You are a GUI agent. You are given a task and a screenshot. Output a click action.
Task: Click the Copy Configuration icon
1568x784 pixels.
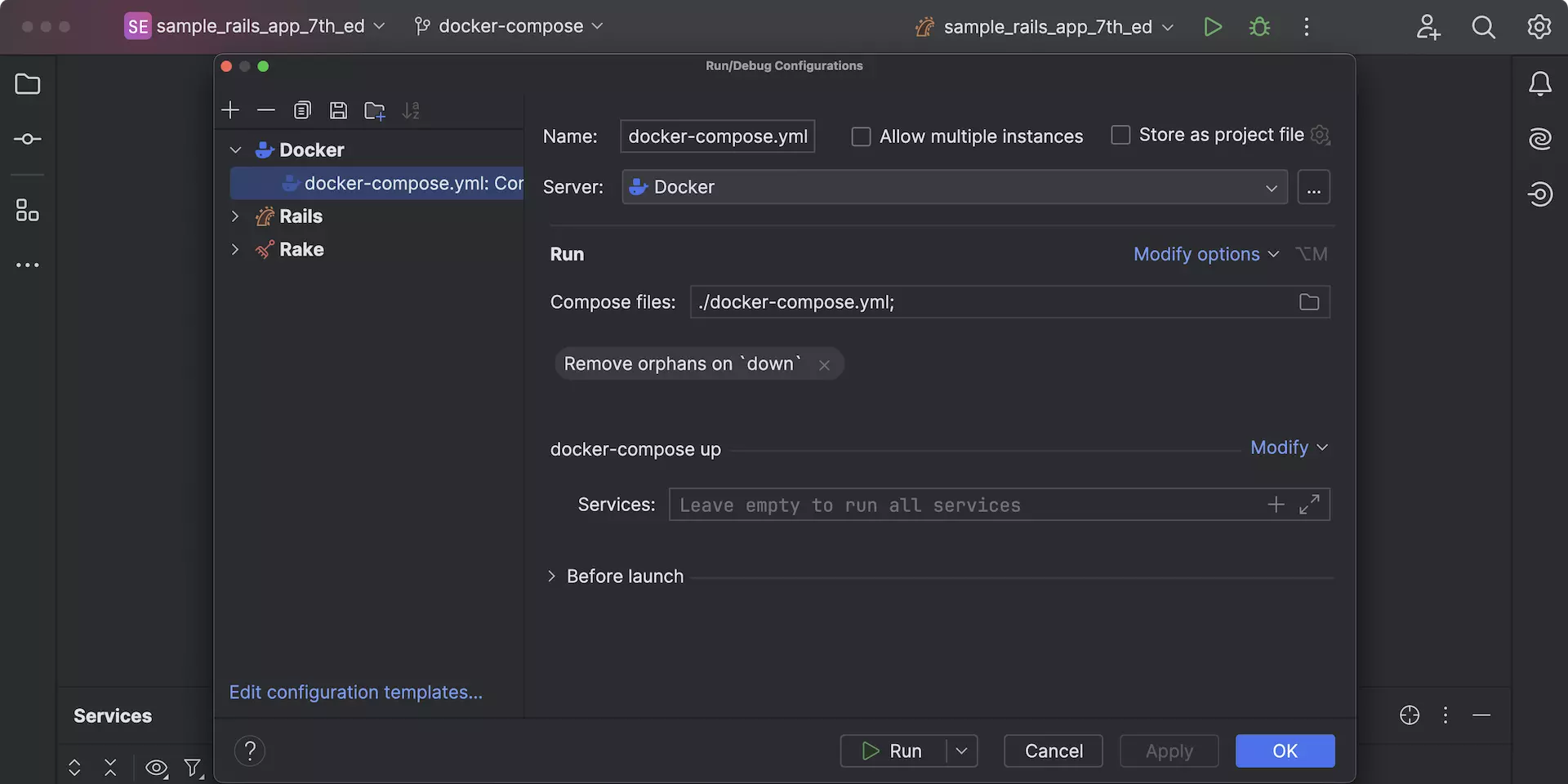tap(302, 110)
